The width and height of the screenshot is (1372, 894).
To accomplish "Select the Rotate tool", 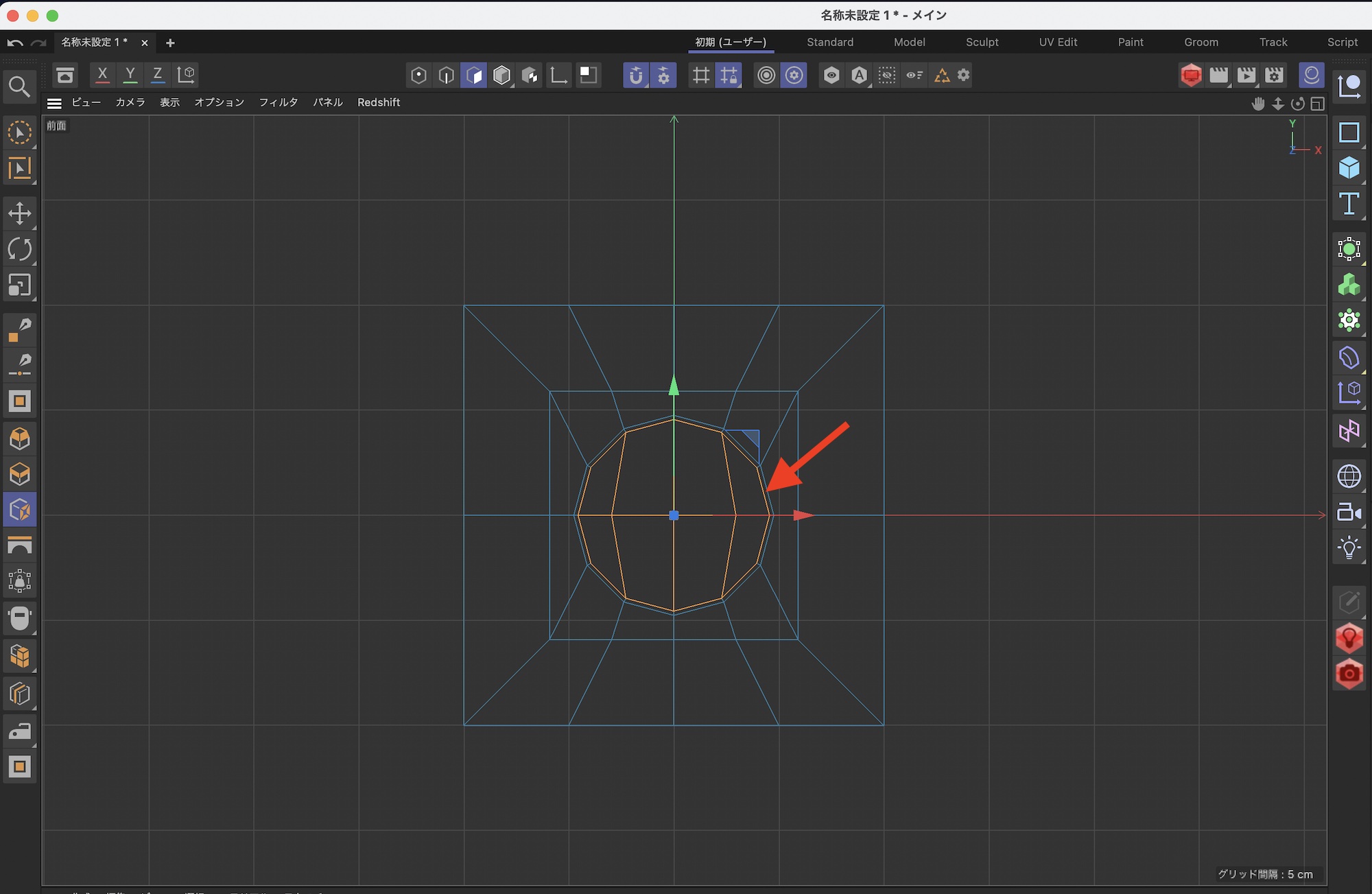I will click(19, 249).
